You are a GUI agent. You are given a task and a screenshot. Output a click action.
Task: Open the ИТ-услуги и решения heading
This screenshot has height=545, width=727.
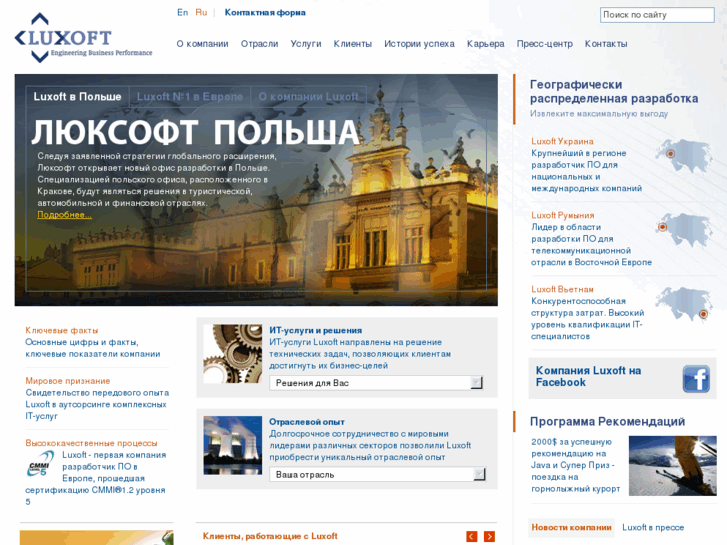click(x=316, y=330)
